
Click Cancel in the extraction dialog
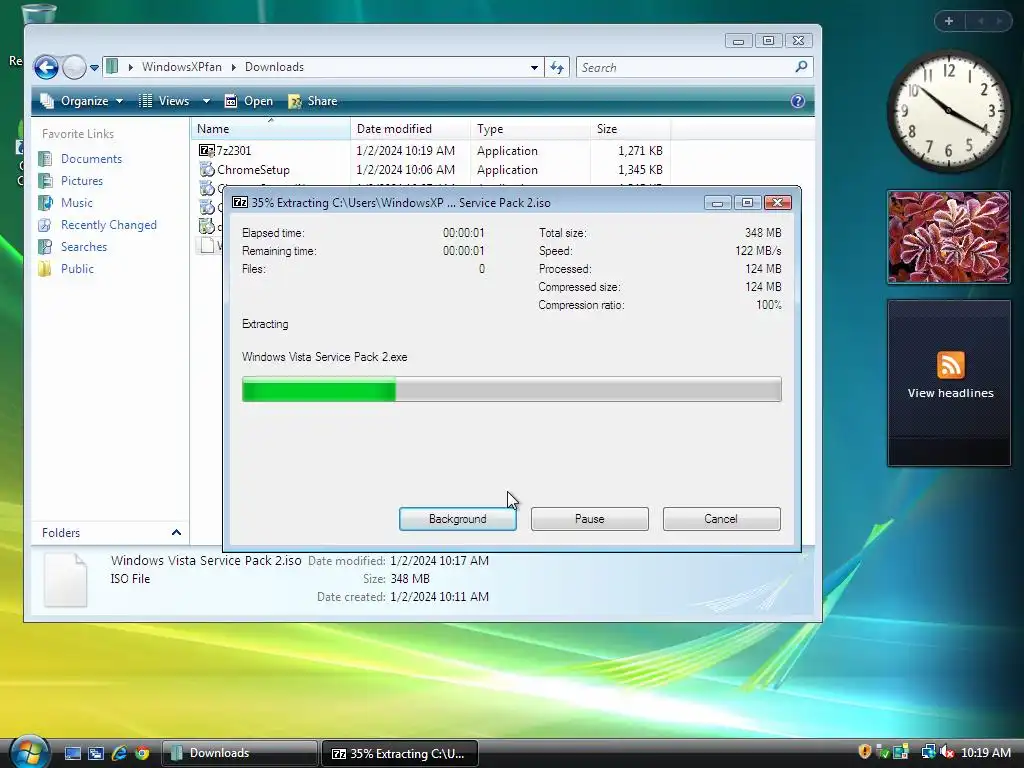tap(722, 519)
